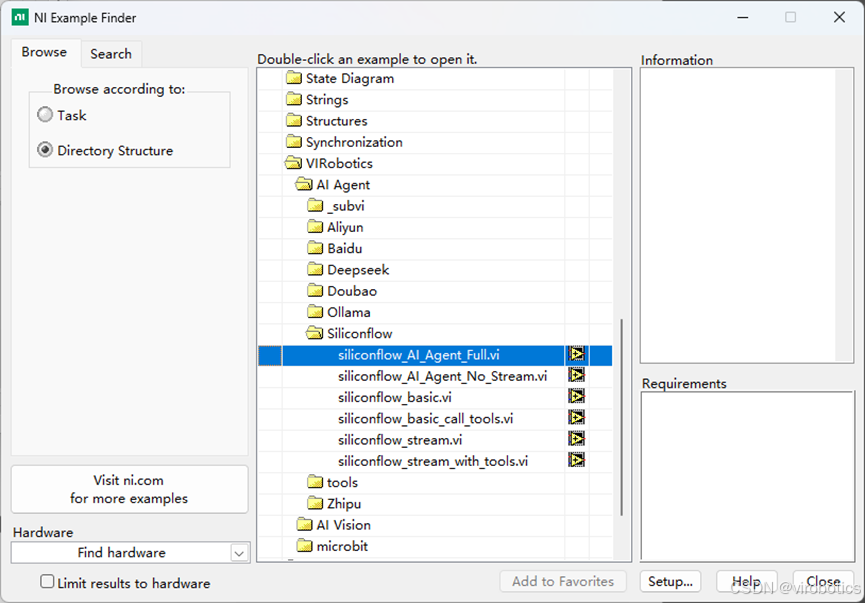The height and width of the screenshot is (603, 865).
Task: Click the Doubao folder icon
Action: (x=315, y=291)
